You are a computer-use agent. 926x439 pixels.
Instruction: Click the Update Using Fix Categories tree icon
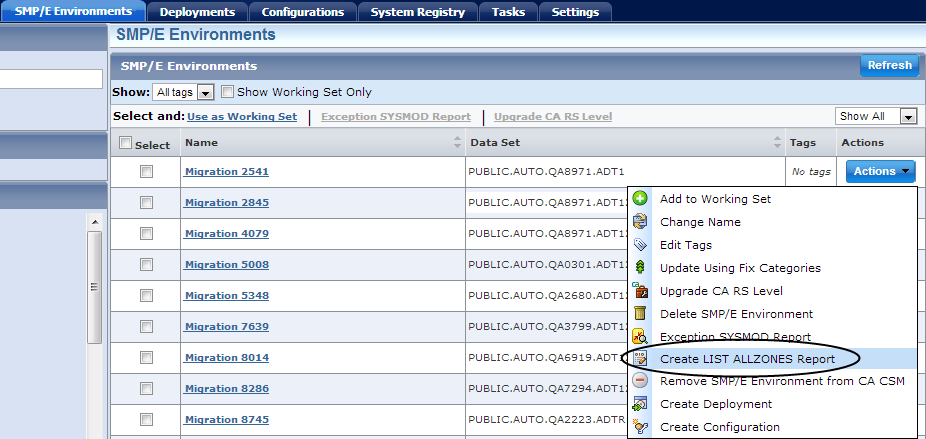tap(640, 268)
